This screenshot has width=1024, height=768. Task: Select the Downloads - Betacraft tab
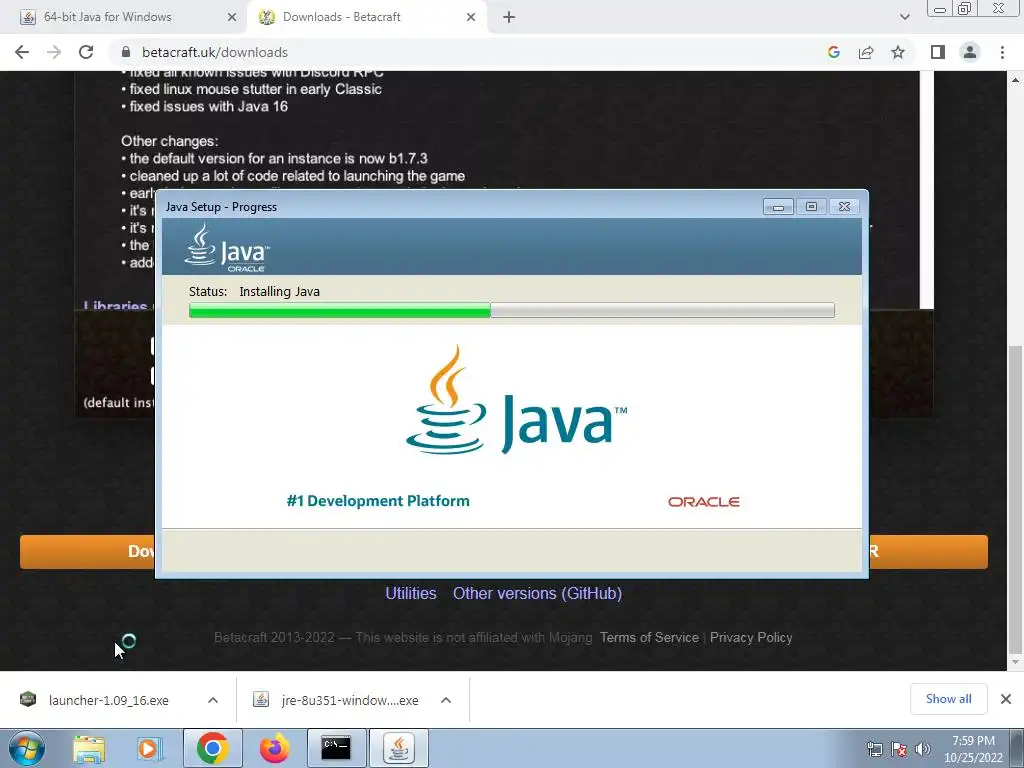(x=366, y=17)
